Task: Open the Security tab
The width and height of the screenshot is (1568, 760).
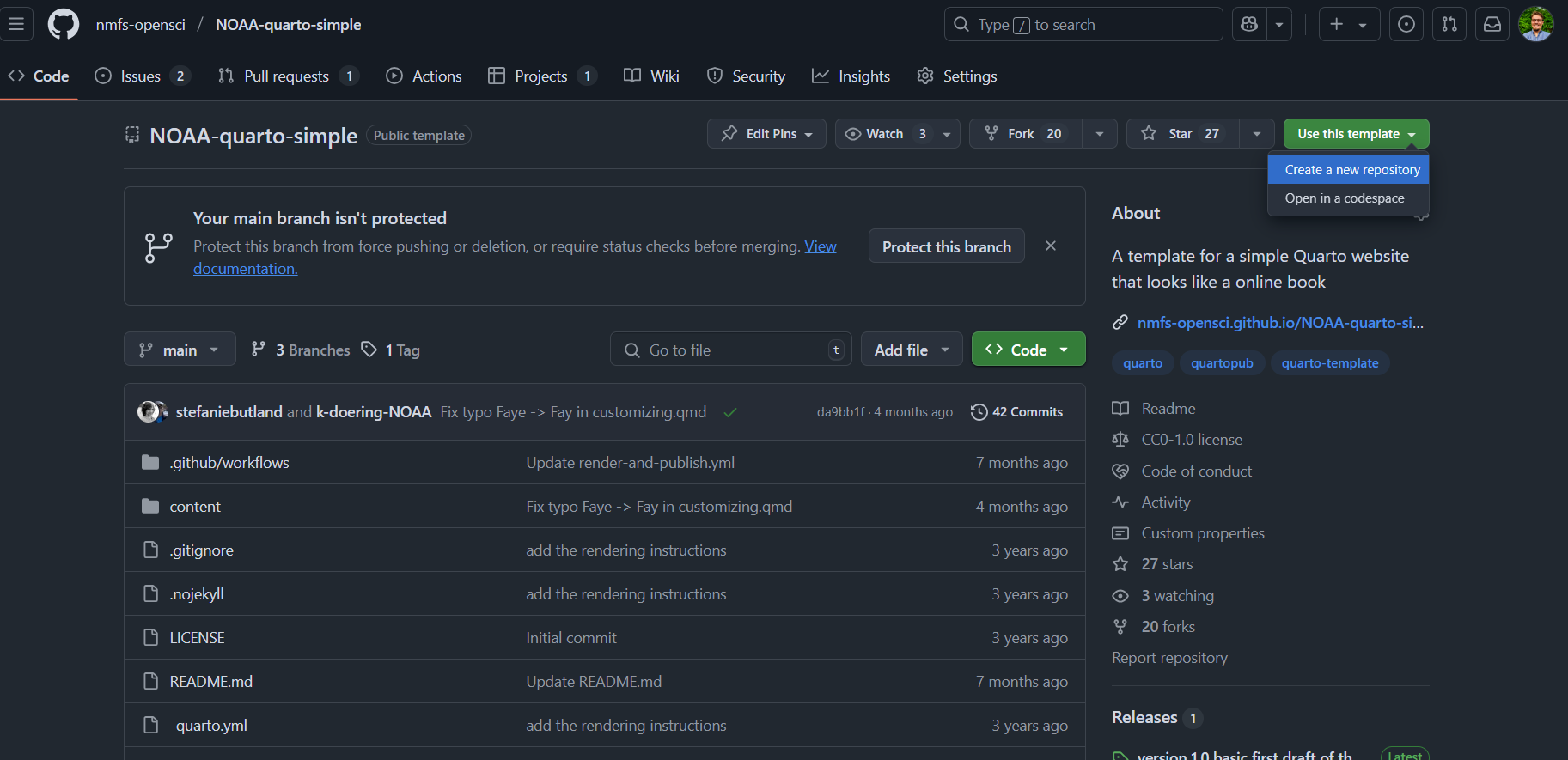Action: (746, 76)
